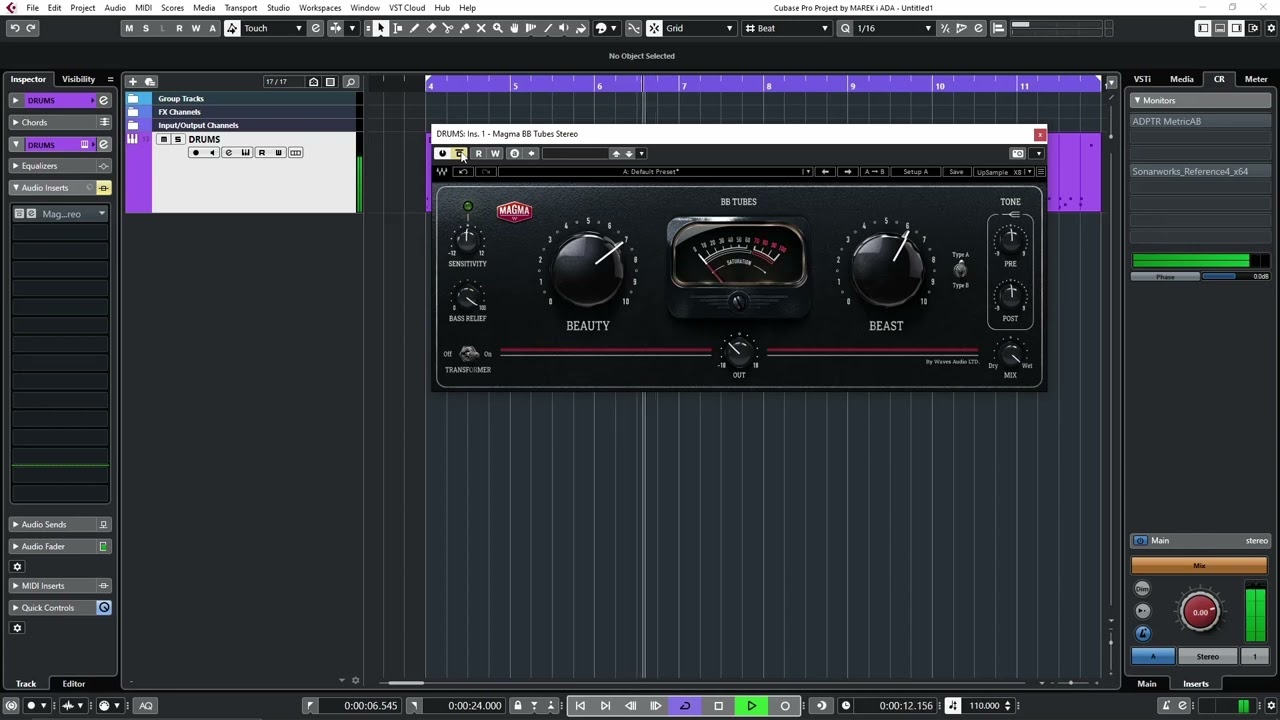
Task: Toggle global Mute M state button
Action: (129, 28)
